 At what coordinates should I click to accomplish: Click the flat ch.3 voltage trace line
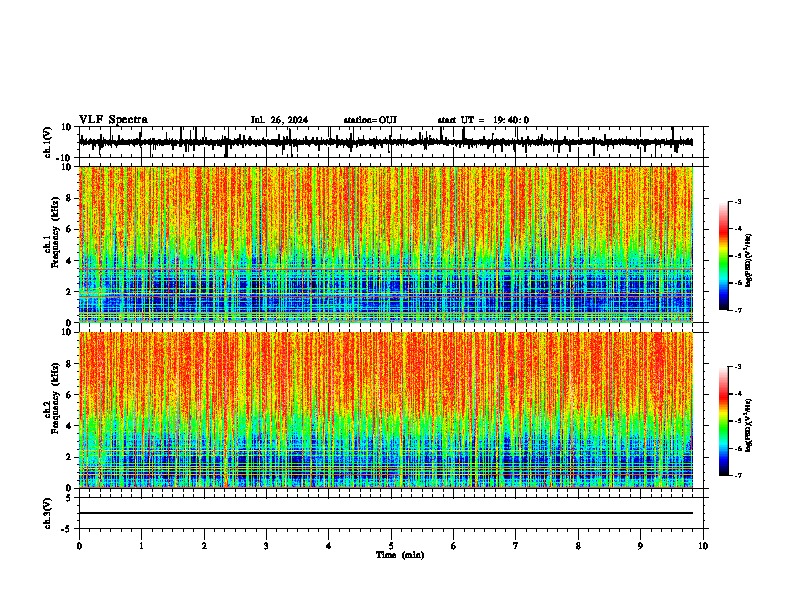click(386, 513)
